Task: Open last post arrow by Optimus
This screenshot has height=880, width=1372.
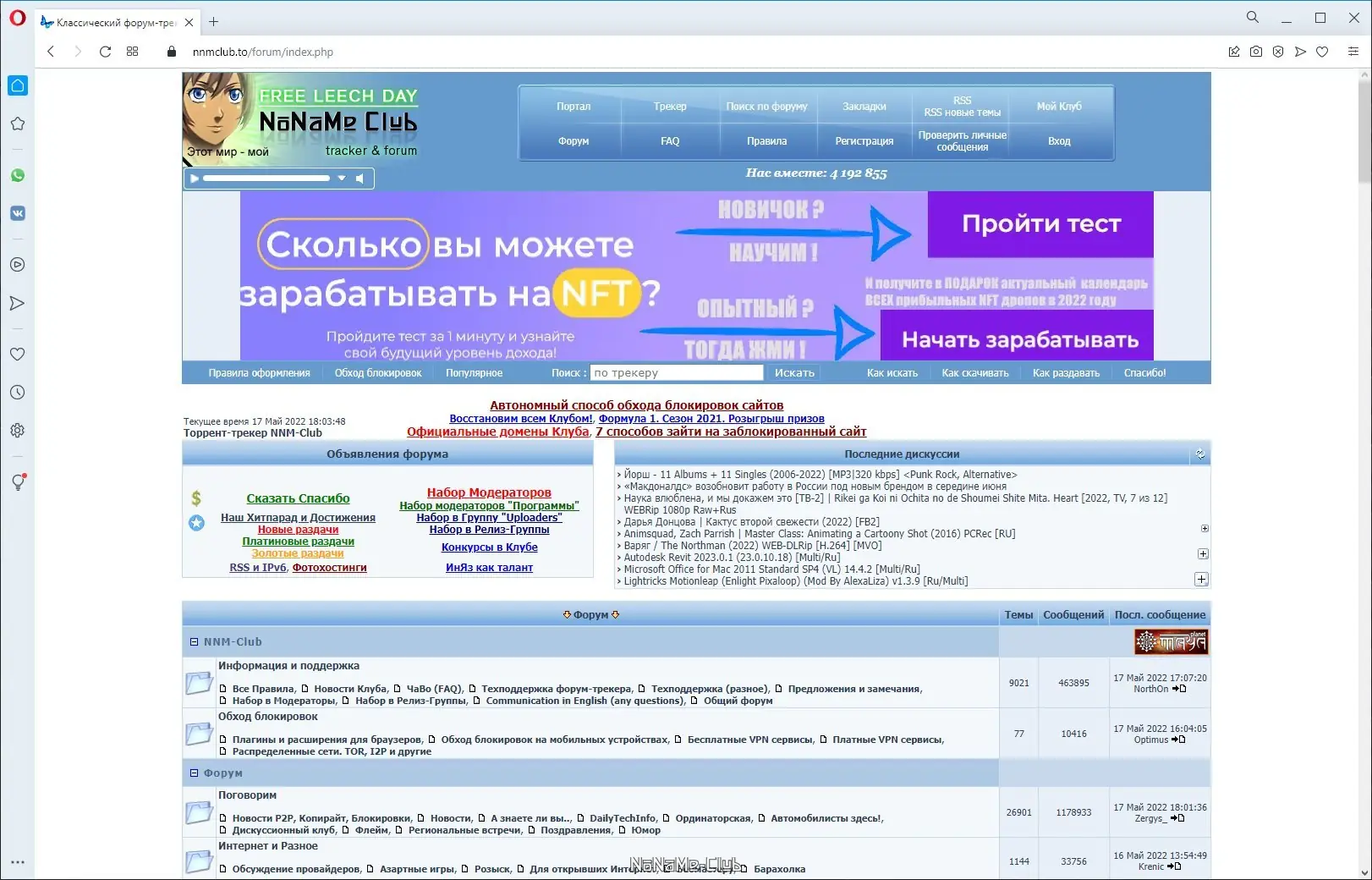Action: click(x=1178, y=740)
